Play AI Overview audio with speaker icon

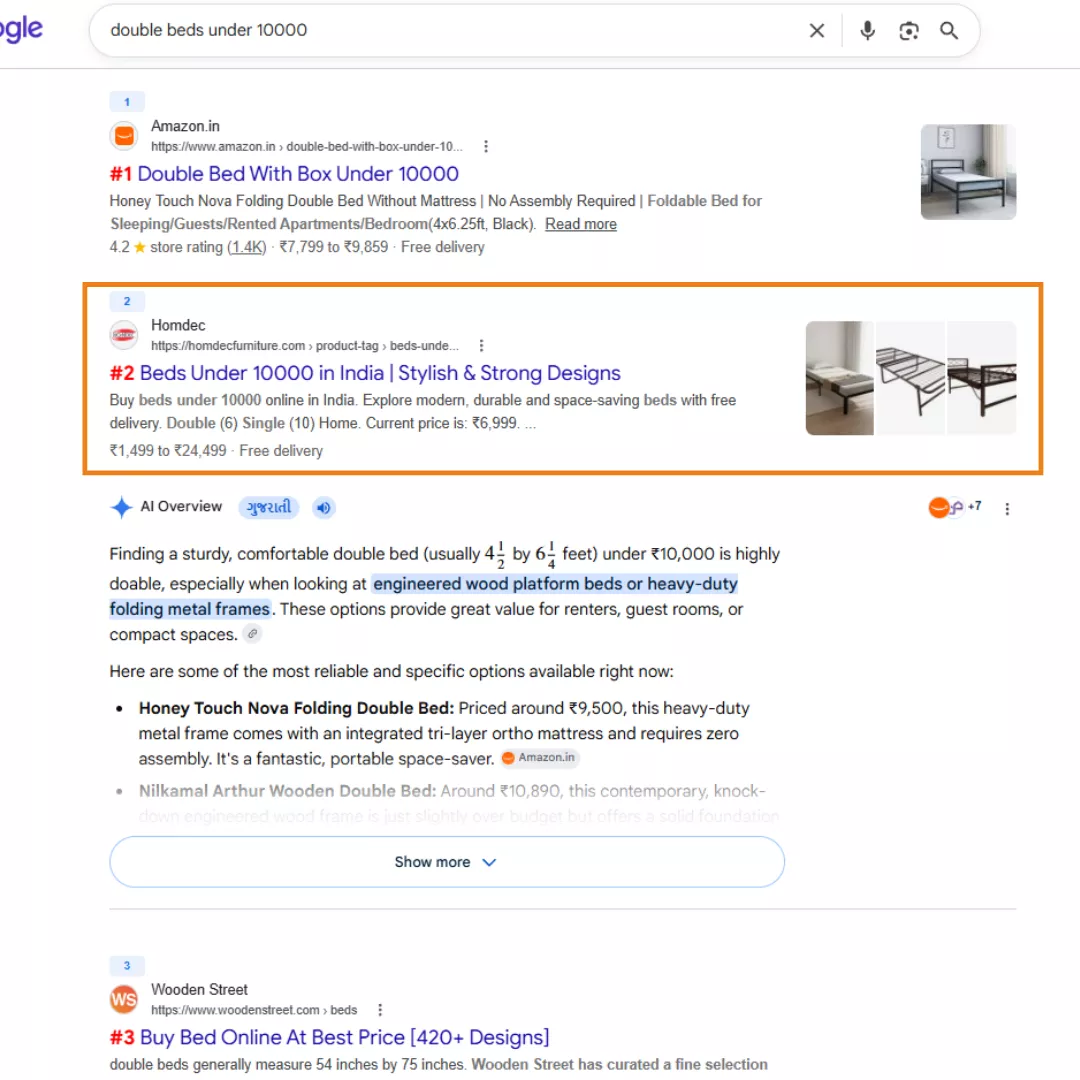click(x=323, y=508)
